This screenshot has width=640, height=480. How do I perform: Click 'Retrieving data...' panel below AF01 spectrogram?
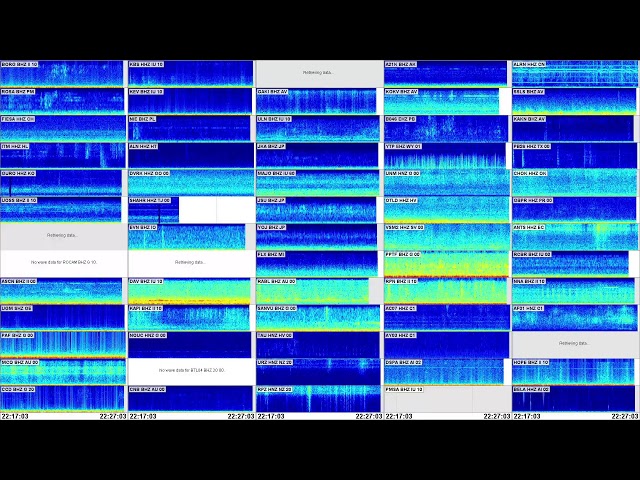click(574, 344)
